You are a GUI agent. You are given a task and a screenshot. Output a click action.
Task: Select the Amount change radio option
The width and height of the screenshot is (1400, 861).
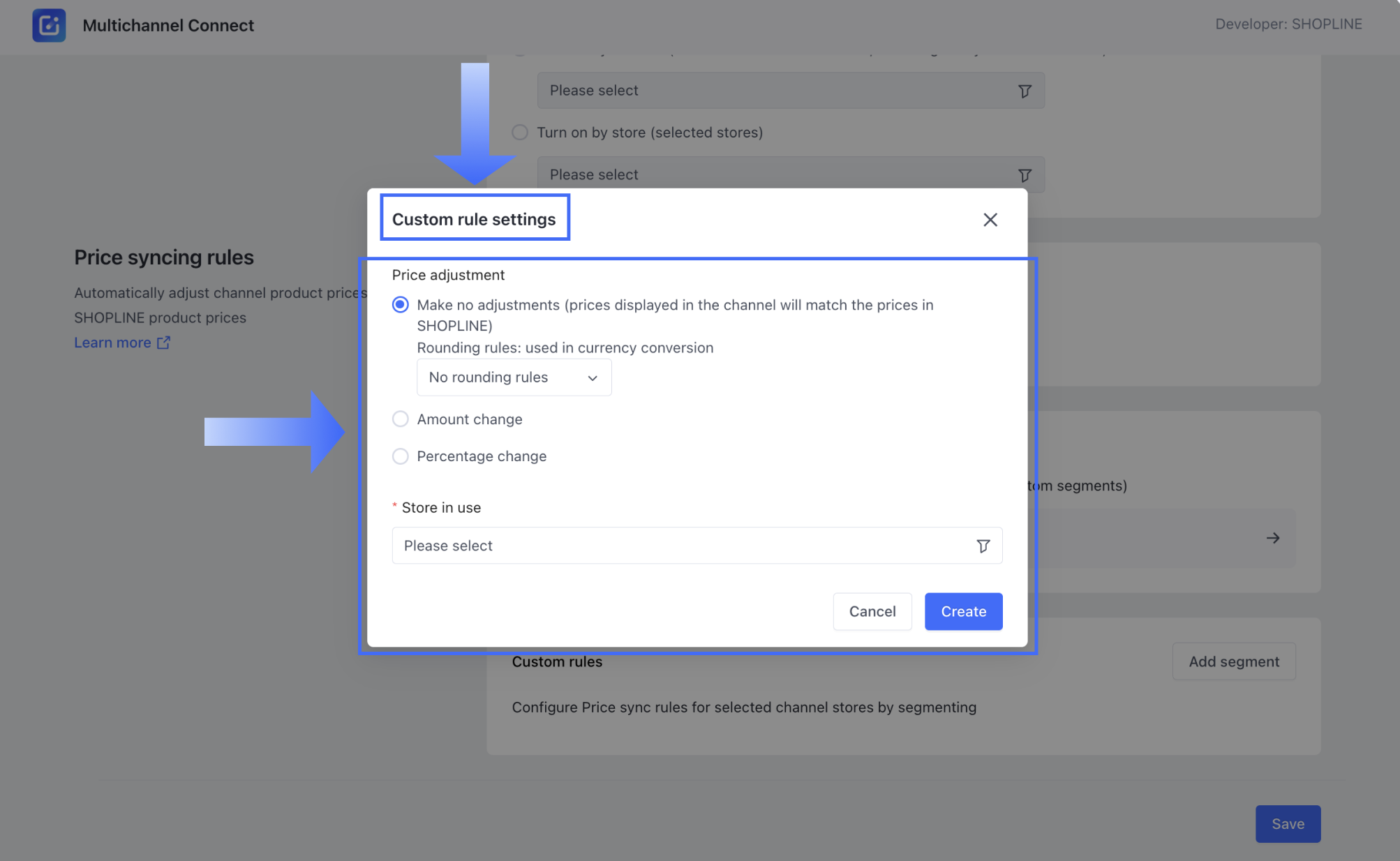[x=401, y=419]
